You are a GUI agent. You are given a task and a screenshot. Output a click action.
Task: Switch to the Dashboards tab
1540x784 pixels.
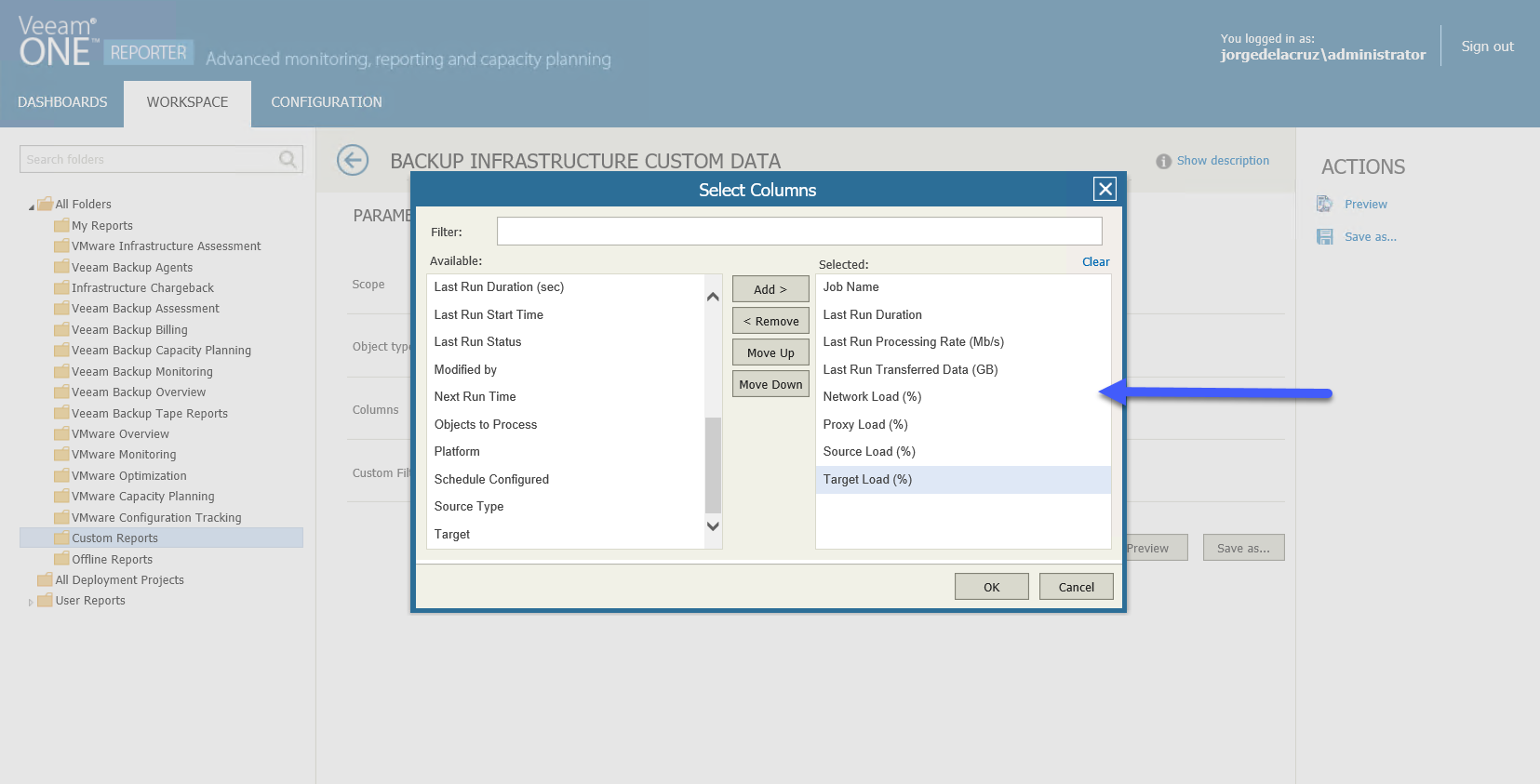[62, 102]
